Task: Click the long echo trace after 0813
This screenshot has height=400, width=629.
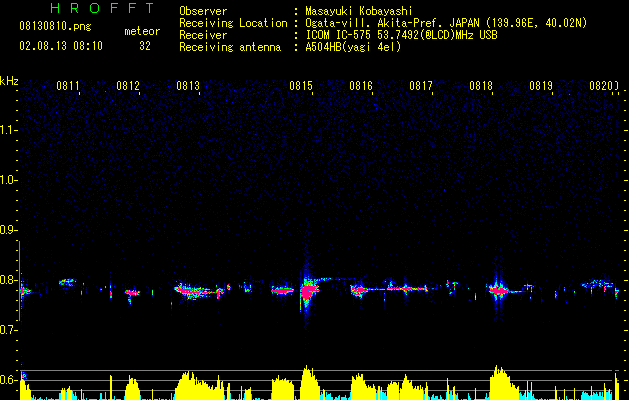Action: pos(197,290)
